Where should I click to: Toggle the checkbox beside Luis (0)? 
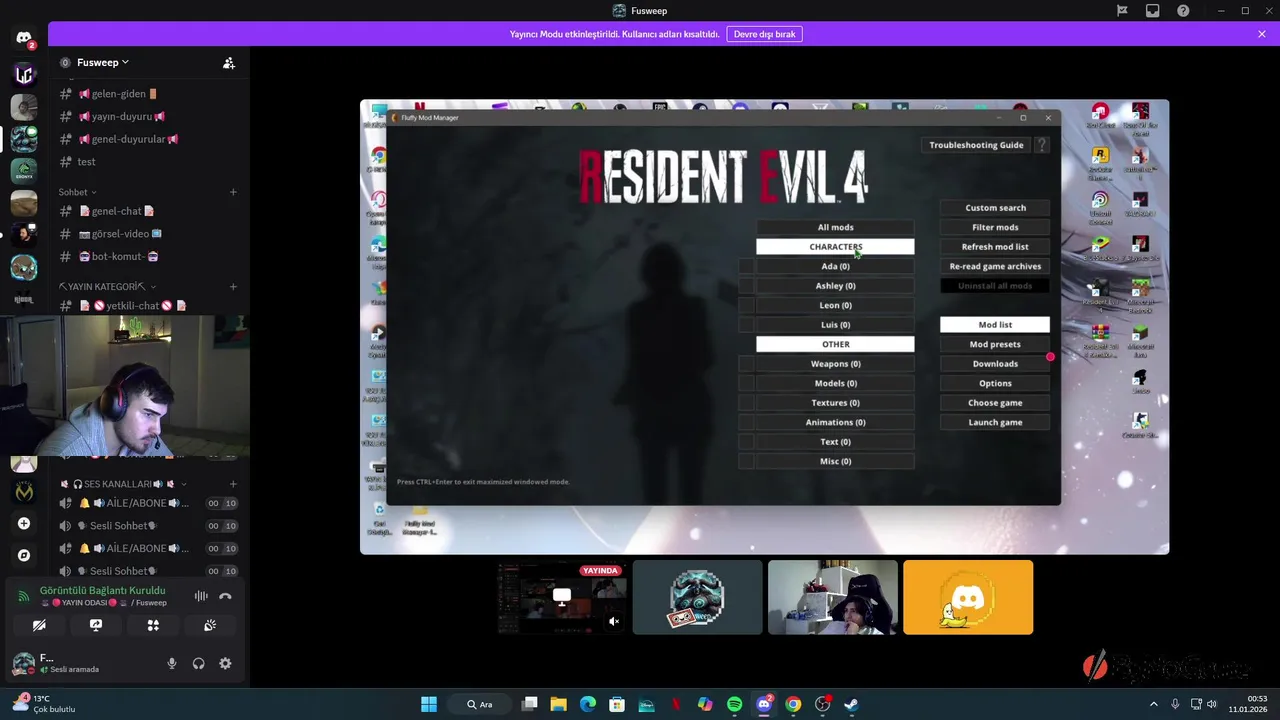[x=746, y=325]
